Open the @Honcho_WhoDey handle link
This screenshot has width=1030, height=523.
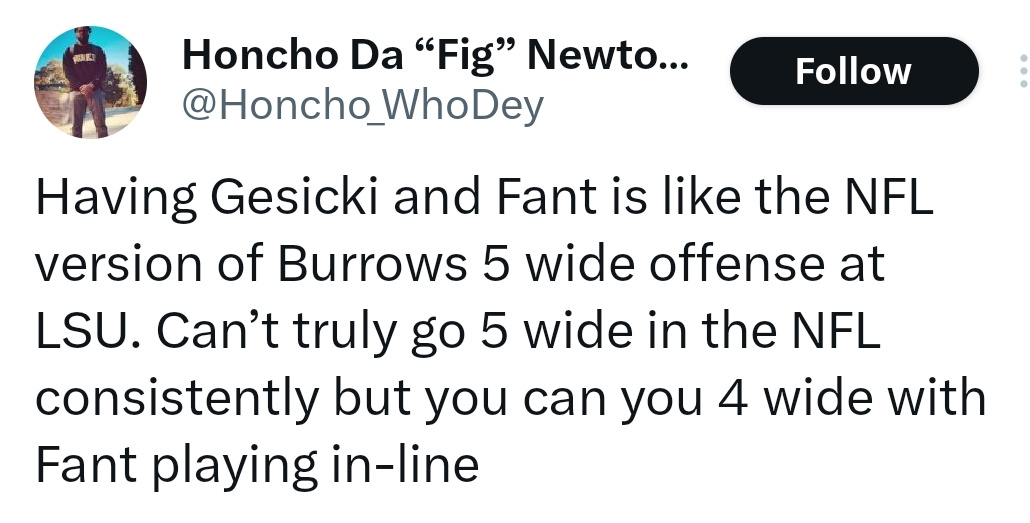point(363,105)
